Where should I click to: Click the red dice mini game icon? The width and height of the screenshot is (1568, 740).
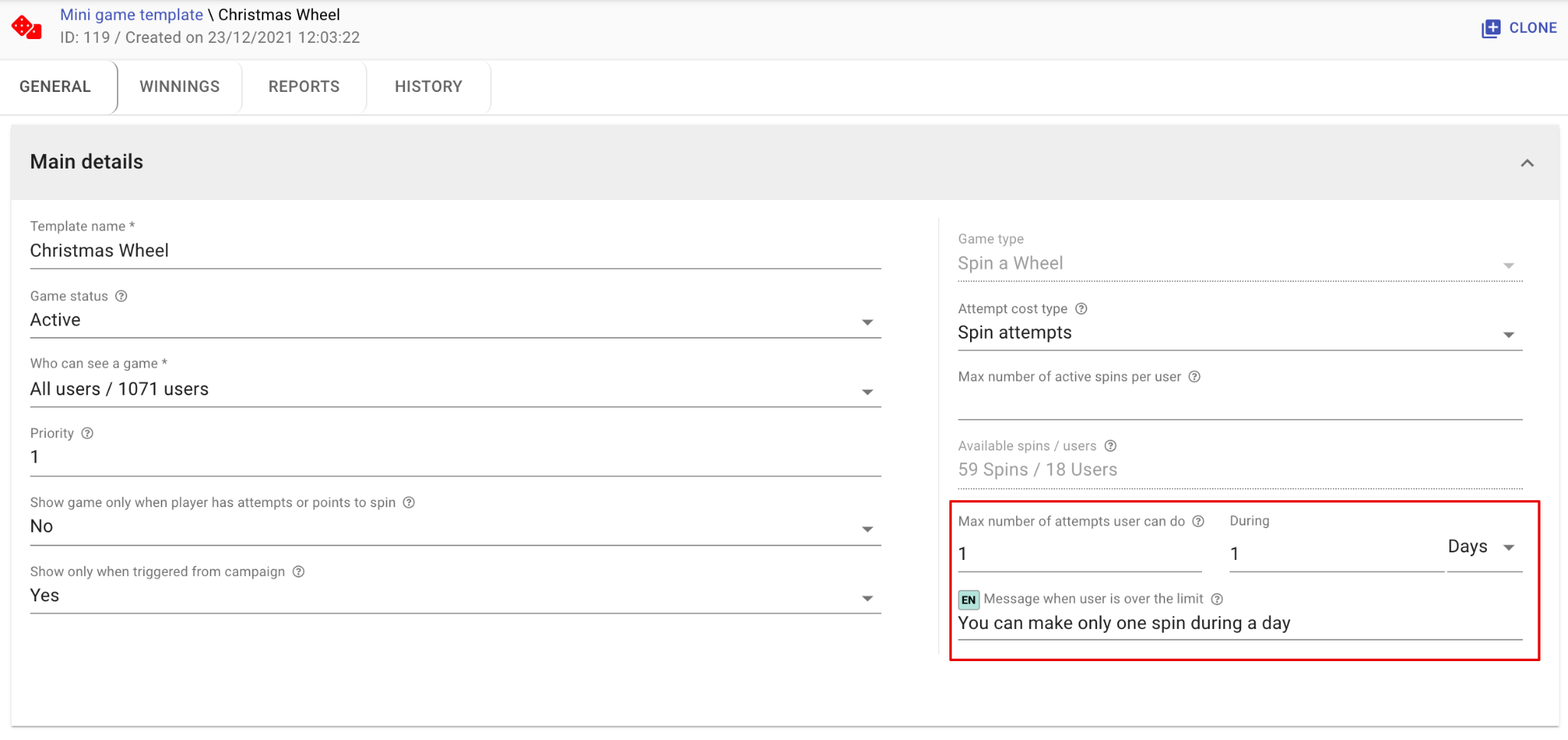click(27, 28)
